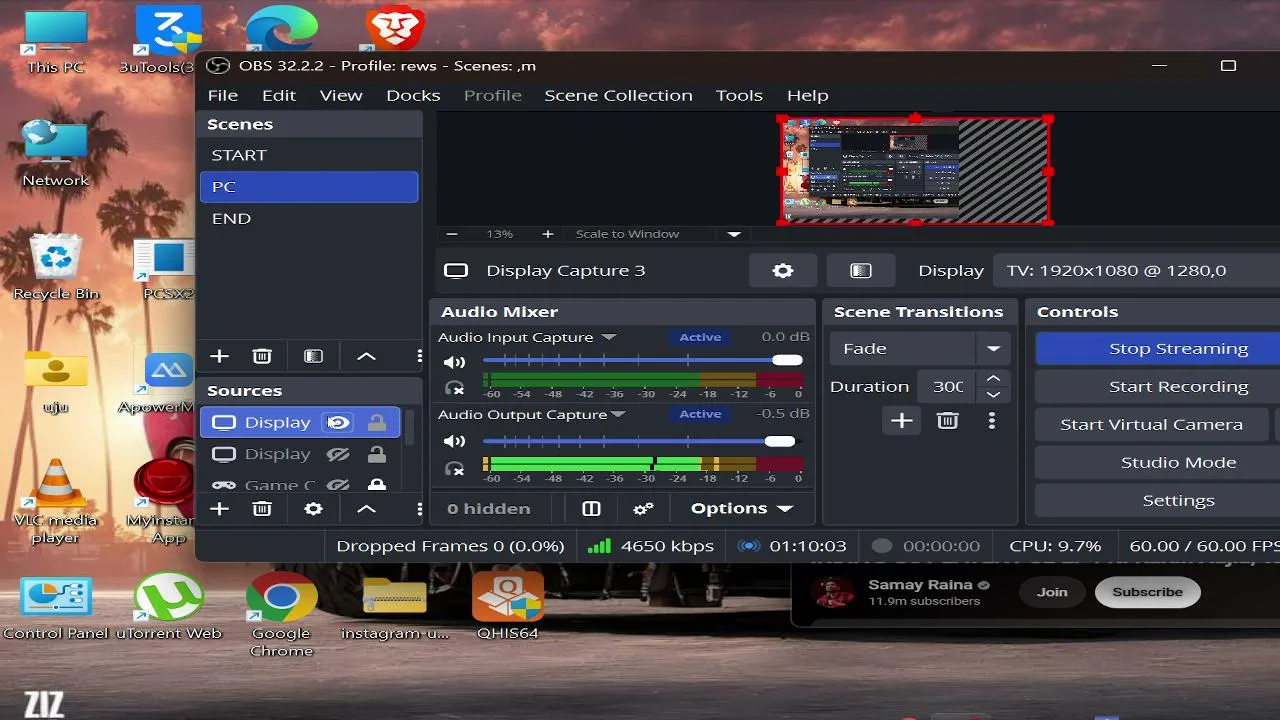
Task: Move the source up with the Sources arrow
Action: [x=366, y=509]
